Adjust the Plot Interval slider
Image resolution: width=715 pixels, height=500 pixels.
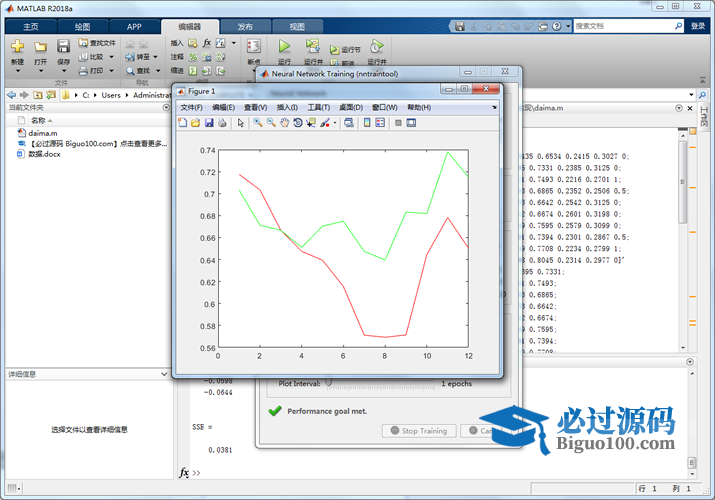(x=328, y=383)
